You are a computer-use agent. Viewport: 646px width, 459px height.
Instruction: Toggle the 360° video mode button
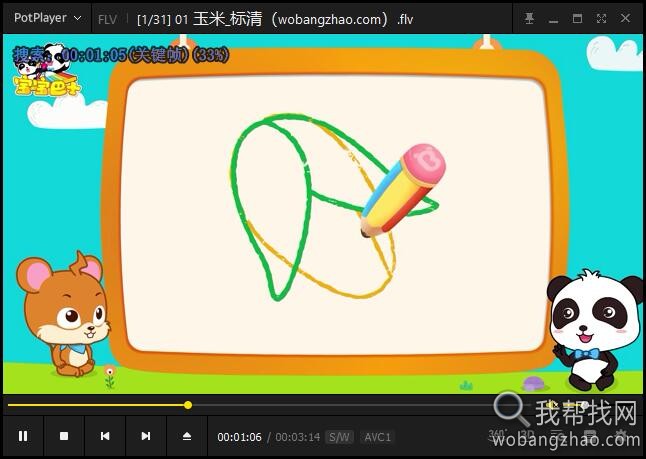coord(498,434)
